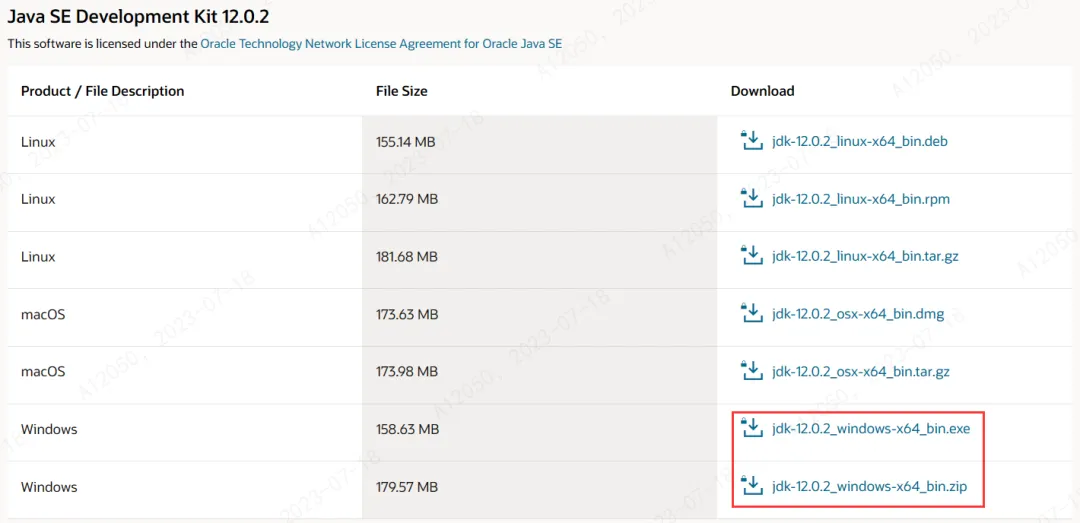
Task: Download jdk-12.0.2_windows-x64_bin.zip archive link
Action: click(x=870, y=487)
